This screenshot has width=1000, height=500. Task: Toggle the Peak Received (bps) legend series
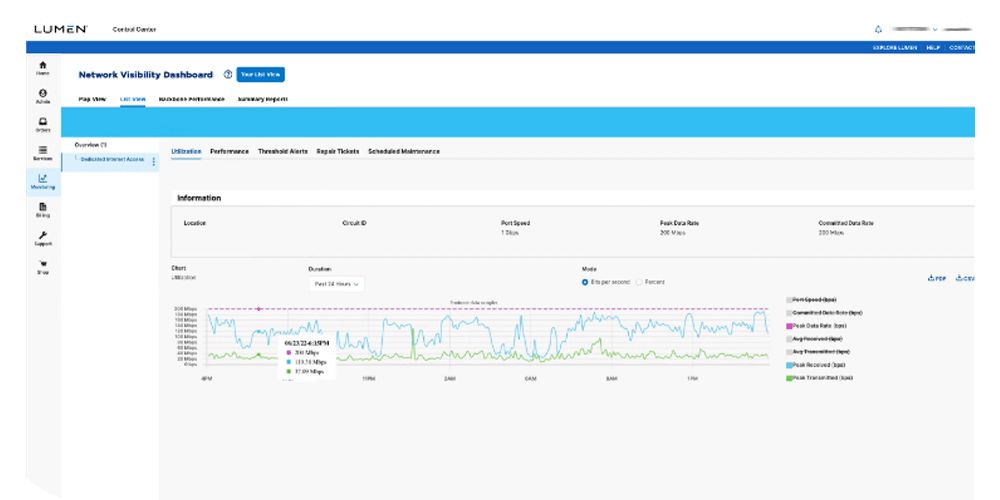816,365
